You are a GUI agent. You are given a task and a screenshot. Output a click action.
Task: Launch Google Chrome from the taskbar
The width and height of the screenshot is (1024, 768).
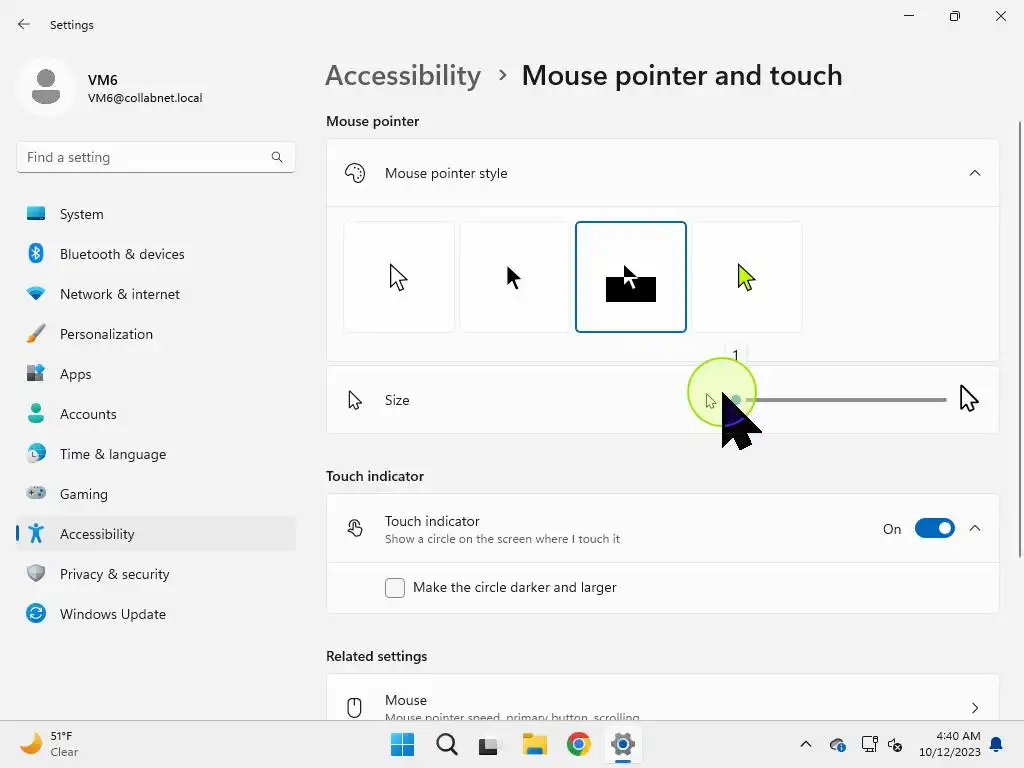(x=579, y=744)
